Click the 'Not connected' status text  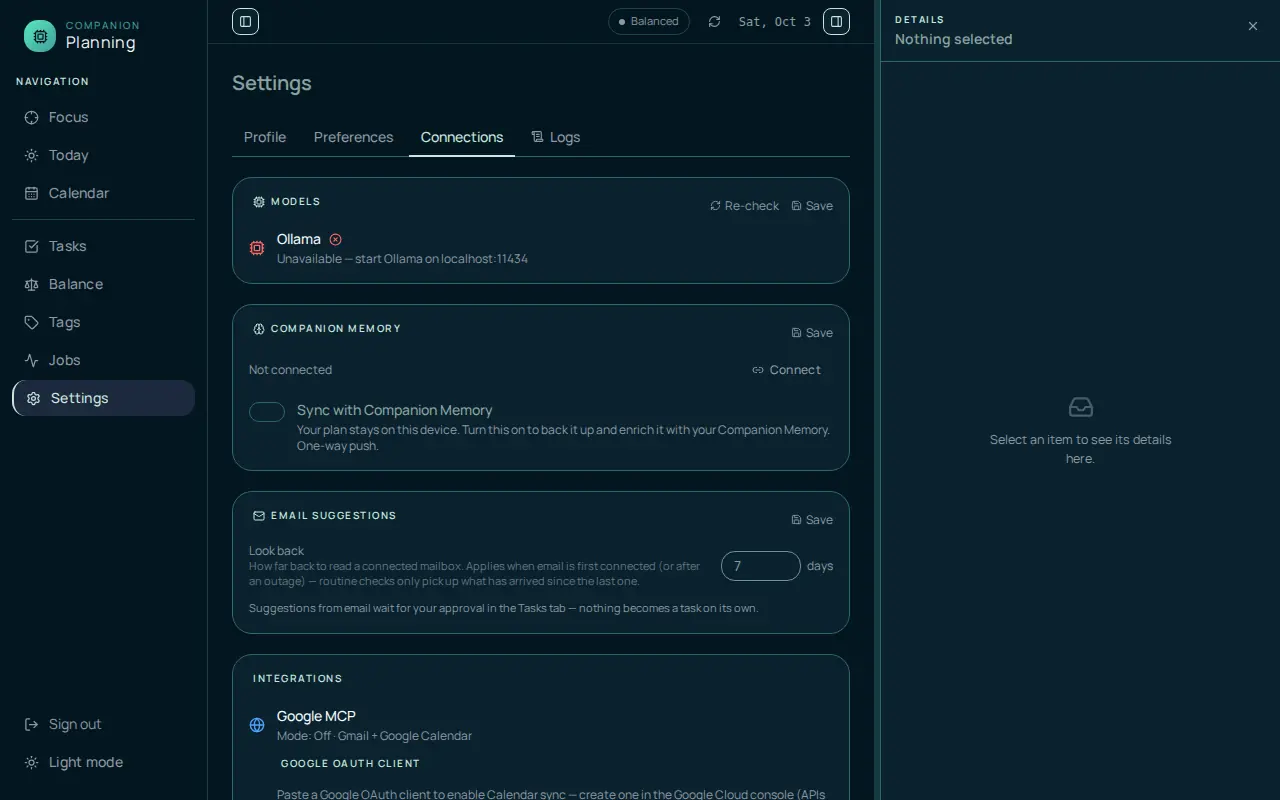[290, 370]
